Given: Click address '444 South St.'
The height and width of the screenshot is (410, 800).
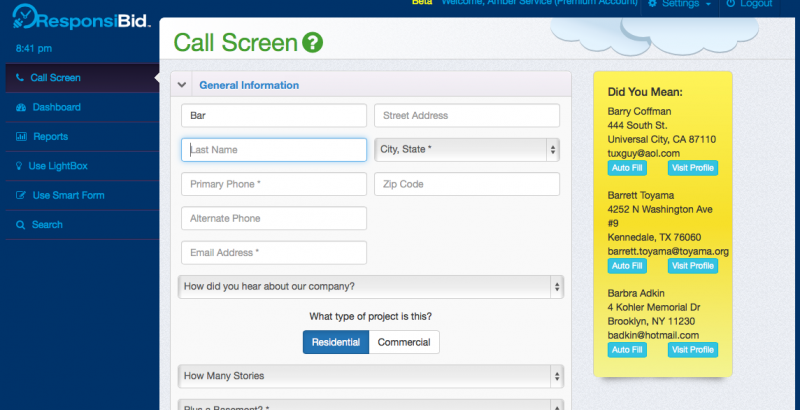Looking at the screenshot, I should coord(637,125).
